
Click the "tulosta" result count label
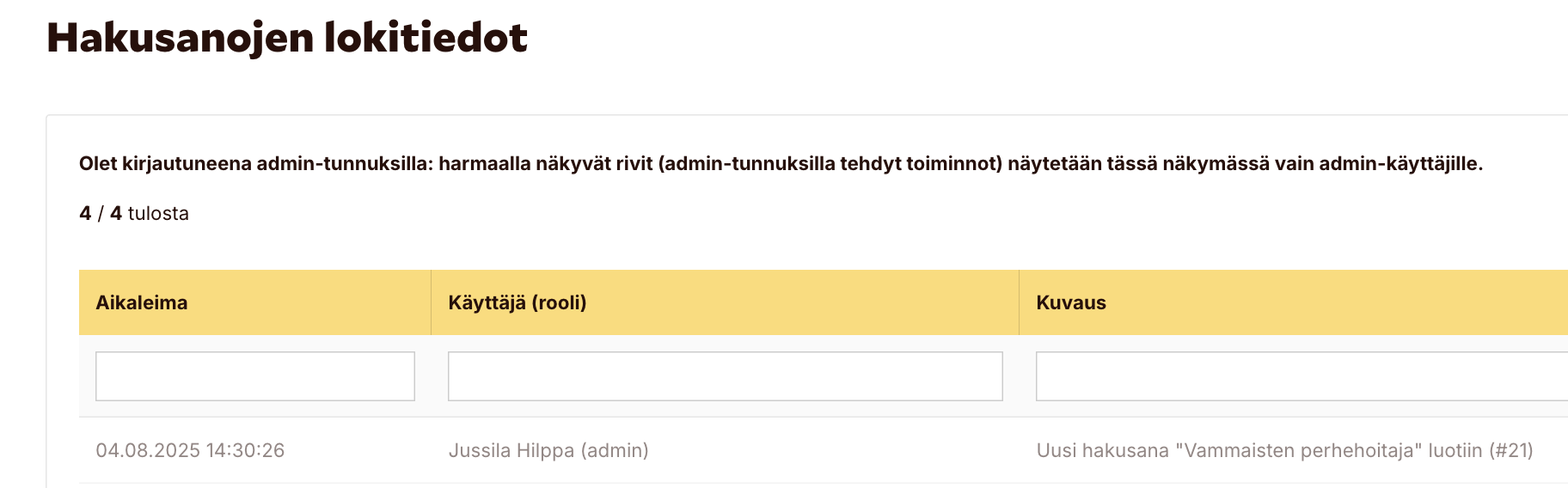158,213
